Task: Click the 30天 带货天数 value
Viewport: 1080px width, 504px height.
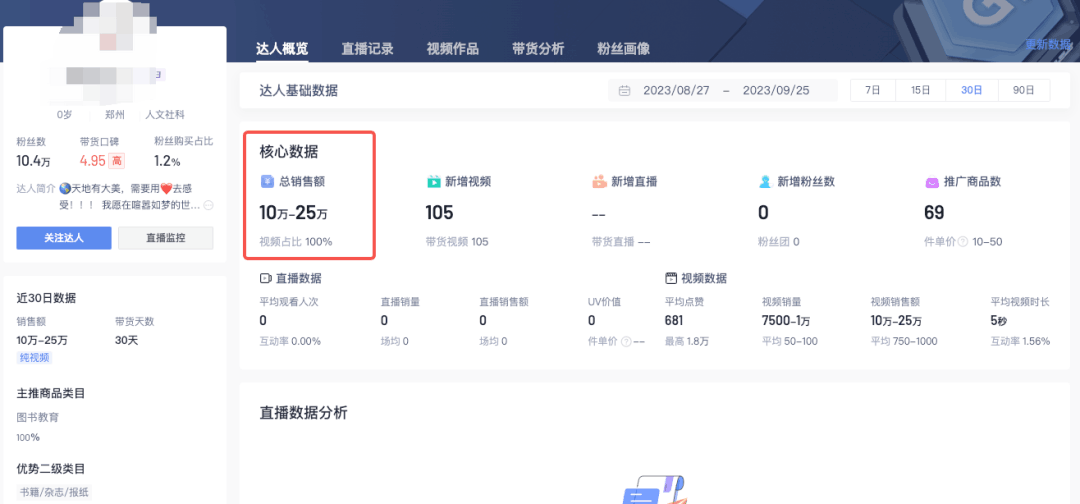Action: click(127, 340)
